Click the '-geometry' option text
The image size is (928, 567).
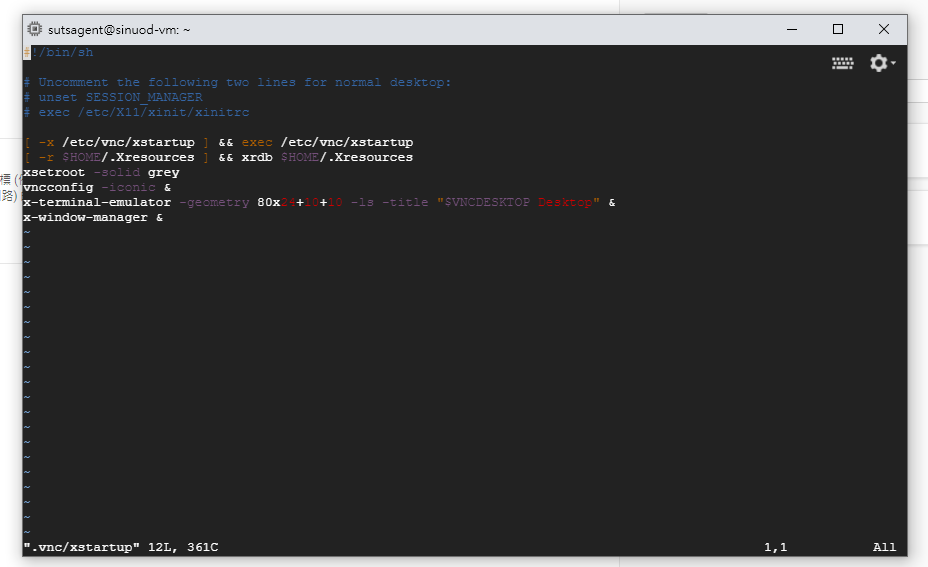tap(214, 202)
